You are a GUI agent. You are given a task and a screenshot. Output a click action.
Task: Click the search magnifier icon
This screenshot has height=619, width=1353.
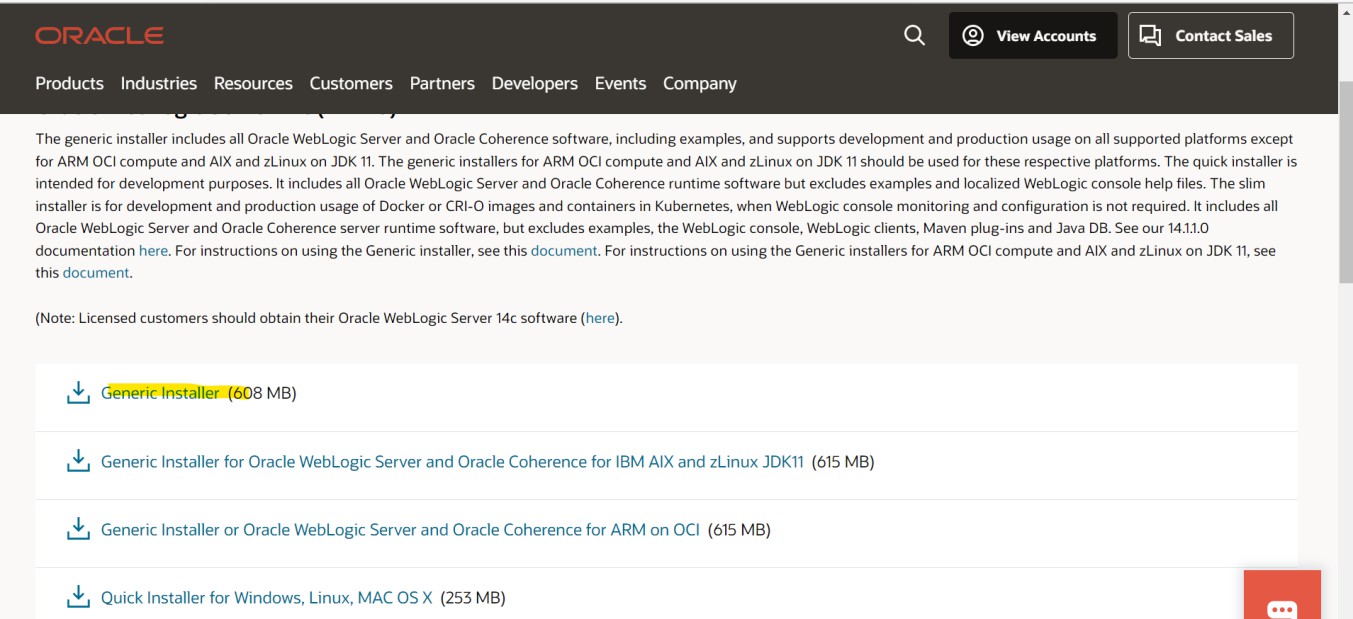coord(914,36)
